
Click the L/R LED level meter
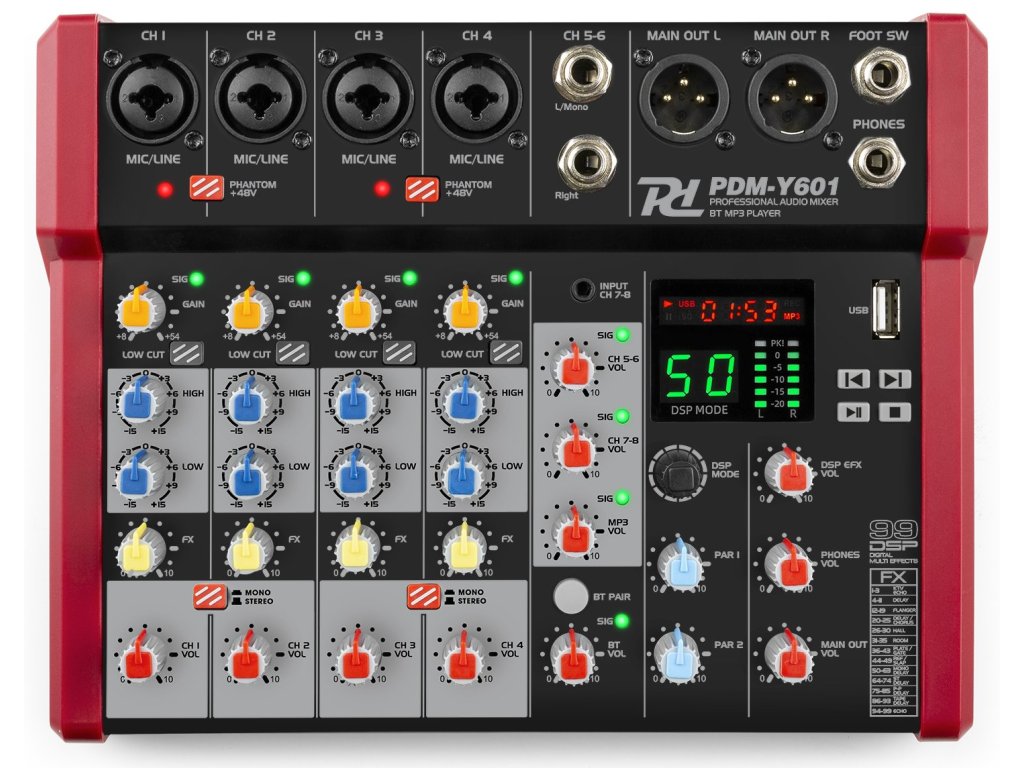pyautogui.click(x=776, y=377)
